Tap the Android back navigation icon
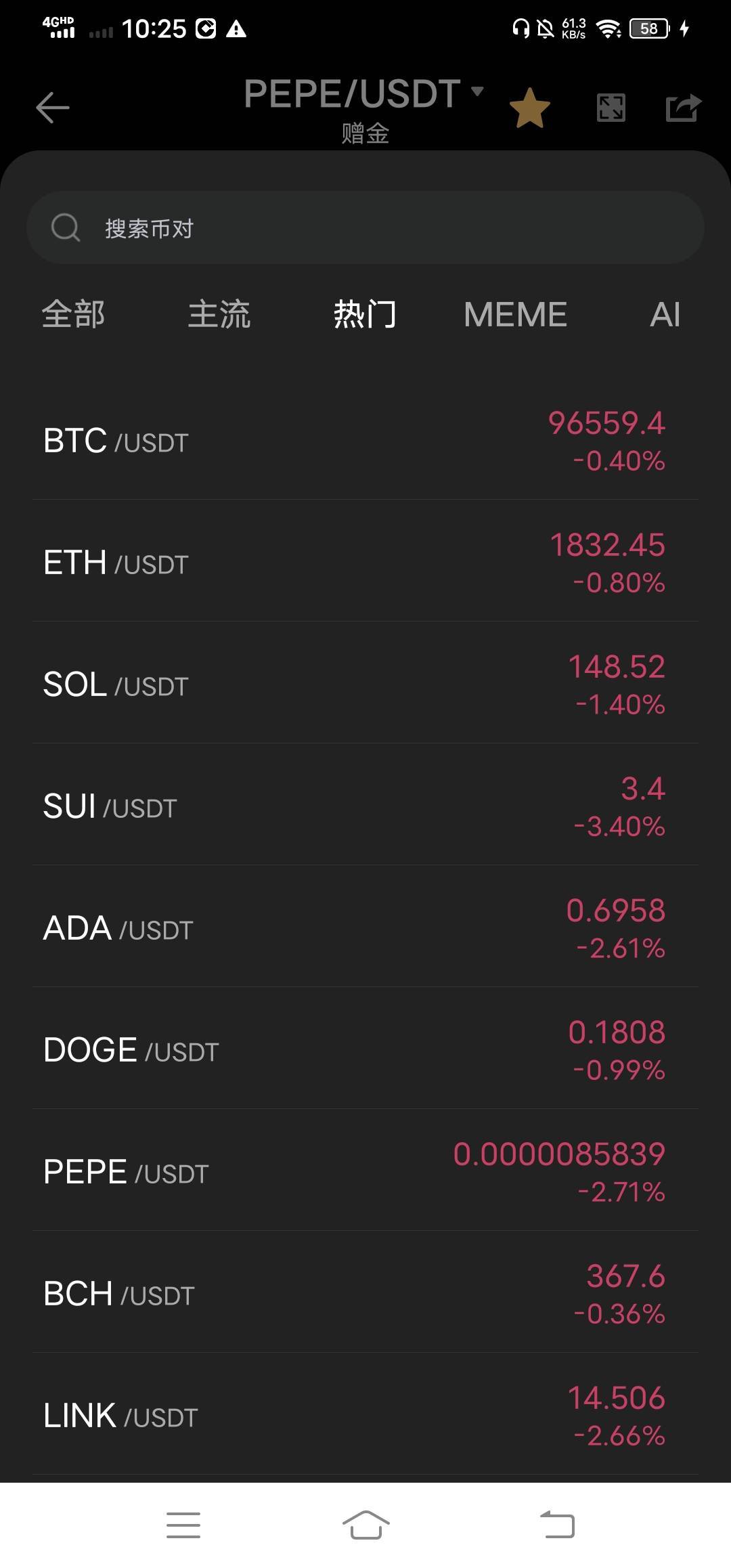This screenshot has height=1568, width=731. [557, 1525]
